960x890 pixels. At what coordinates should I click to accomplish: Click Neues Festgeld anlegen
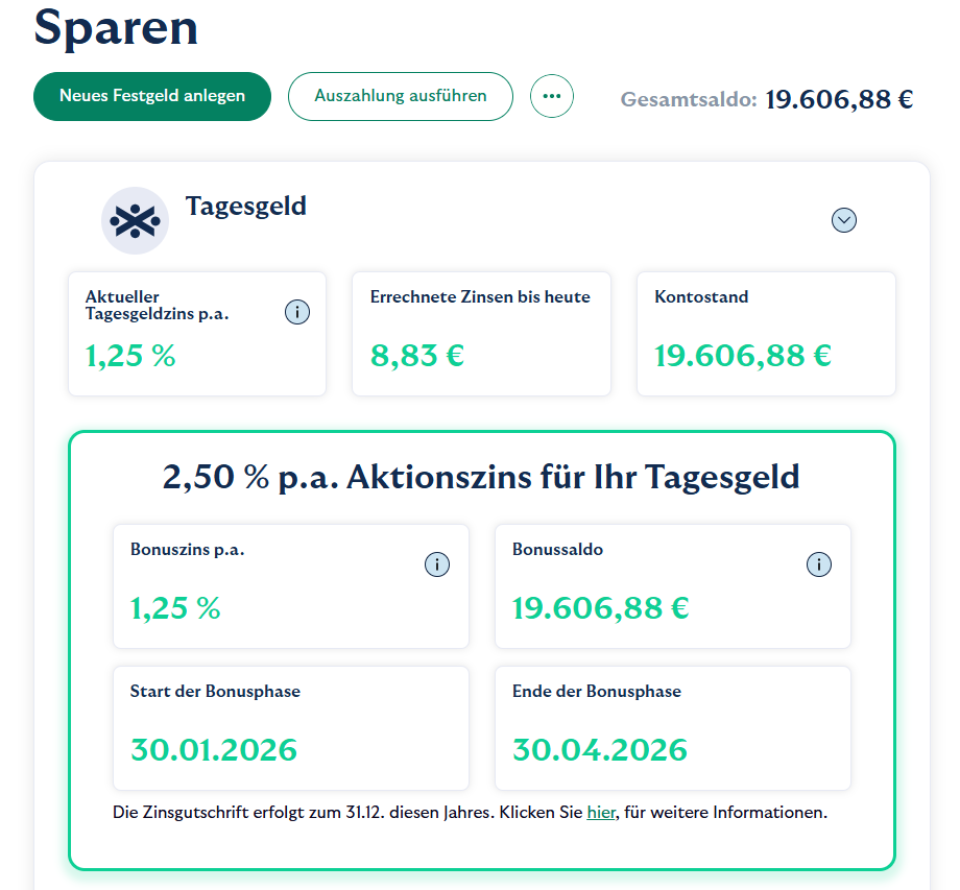point(152,95)
